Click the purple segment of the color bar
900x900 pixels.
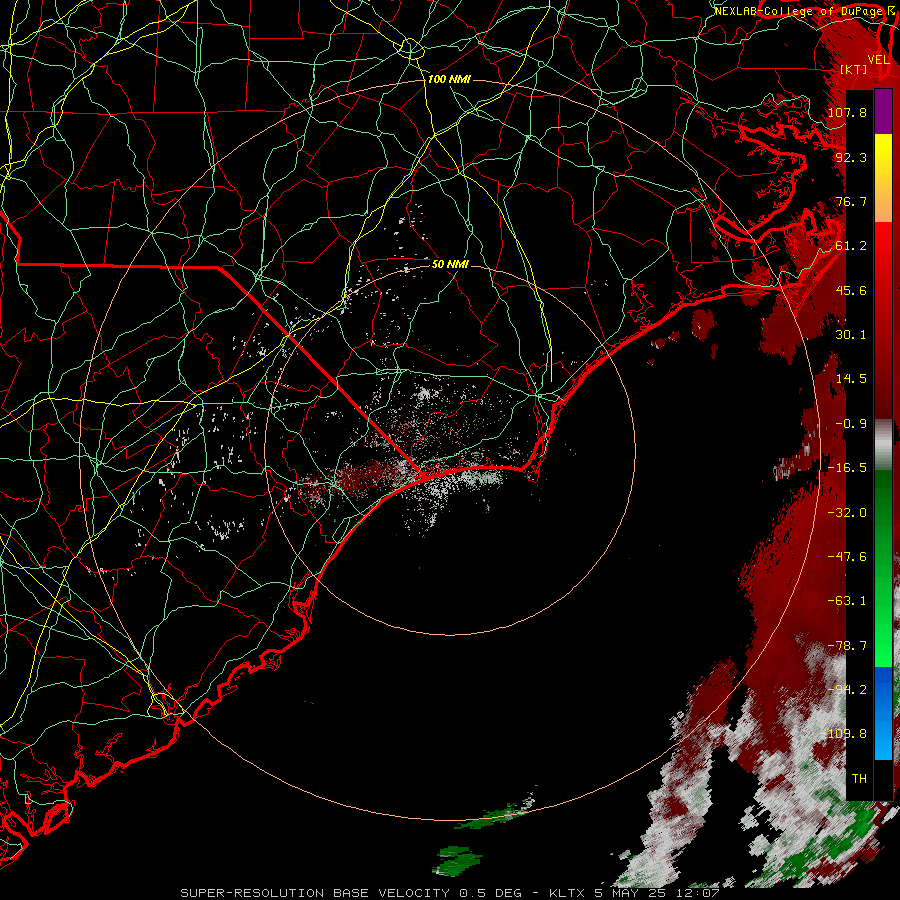883,111
